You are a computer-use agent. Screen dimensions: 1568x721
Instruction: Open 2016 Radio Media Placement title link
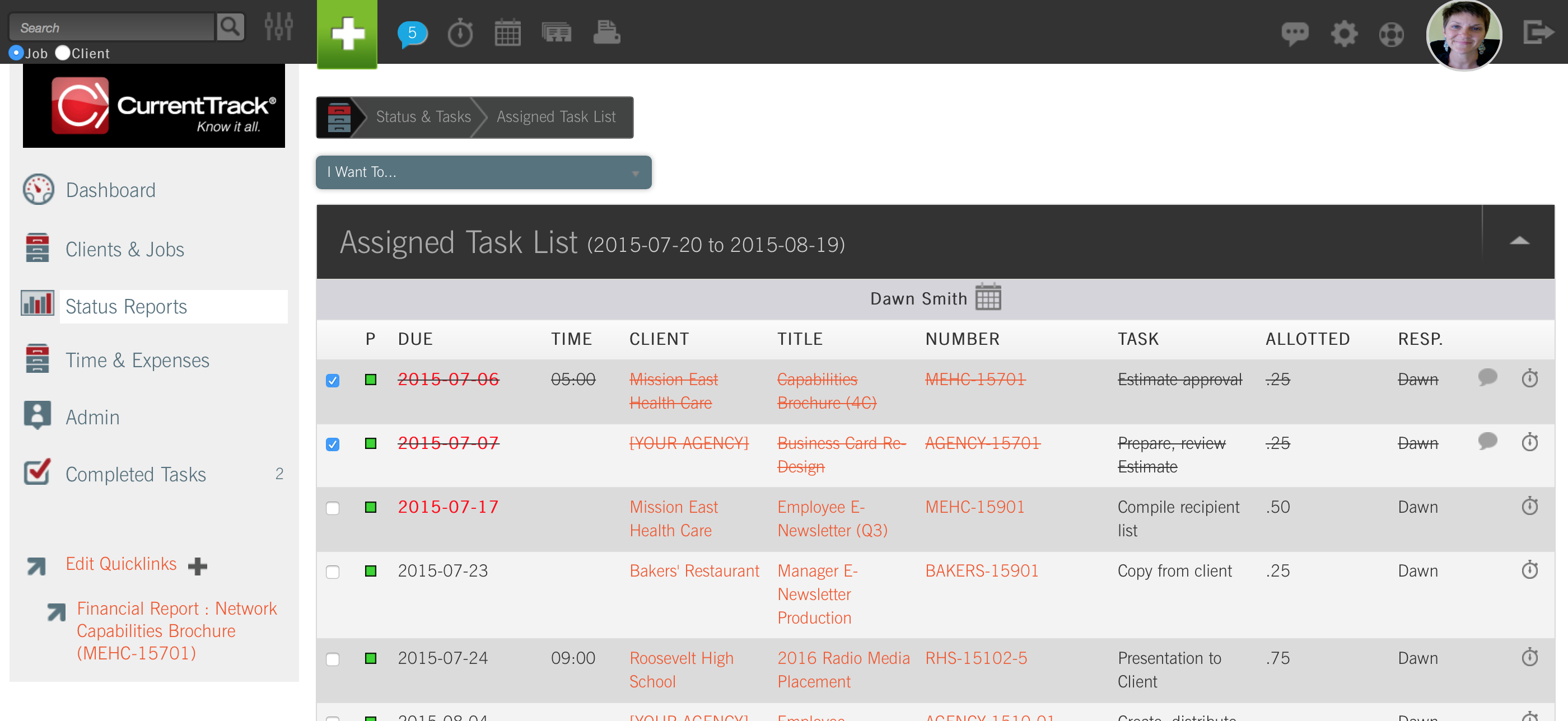point(844,669)
